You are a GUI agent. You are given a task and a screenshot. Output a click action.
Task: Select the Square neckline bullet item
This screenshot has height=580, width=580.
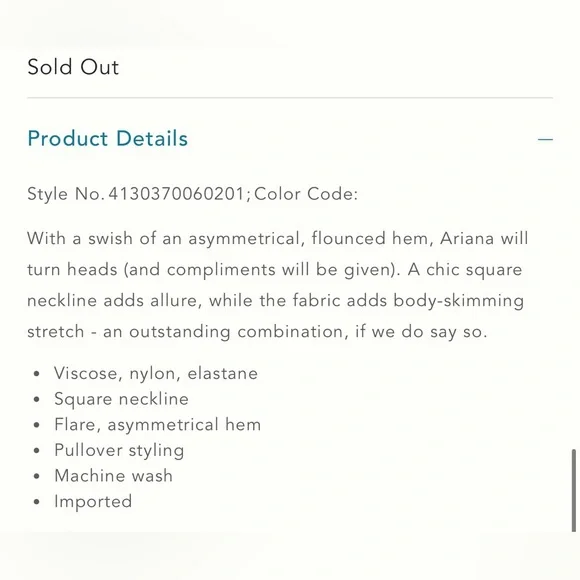click(x=121, y=399)
